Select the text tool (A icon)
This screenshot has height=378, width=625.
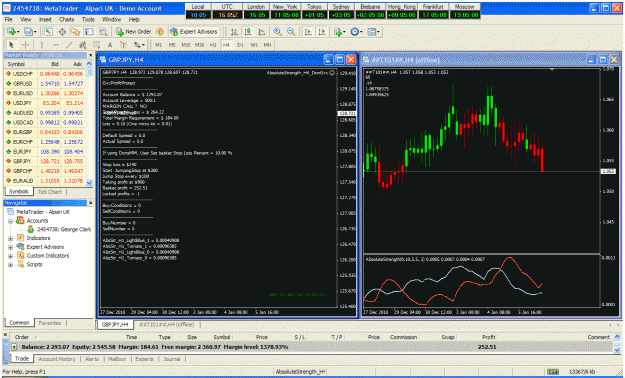point(110,45)
